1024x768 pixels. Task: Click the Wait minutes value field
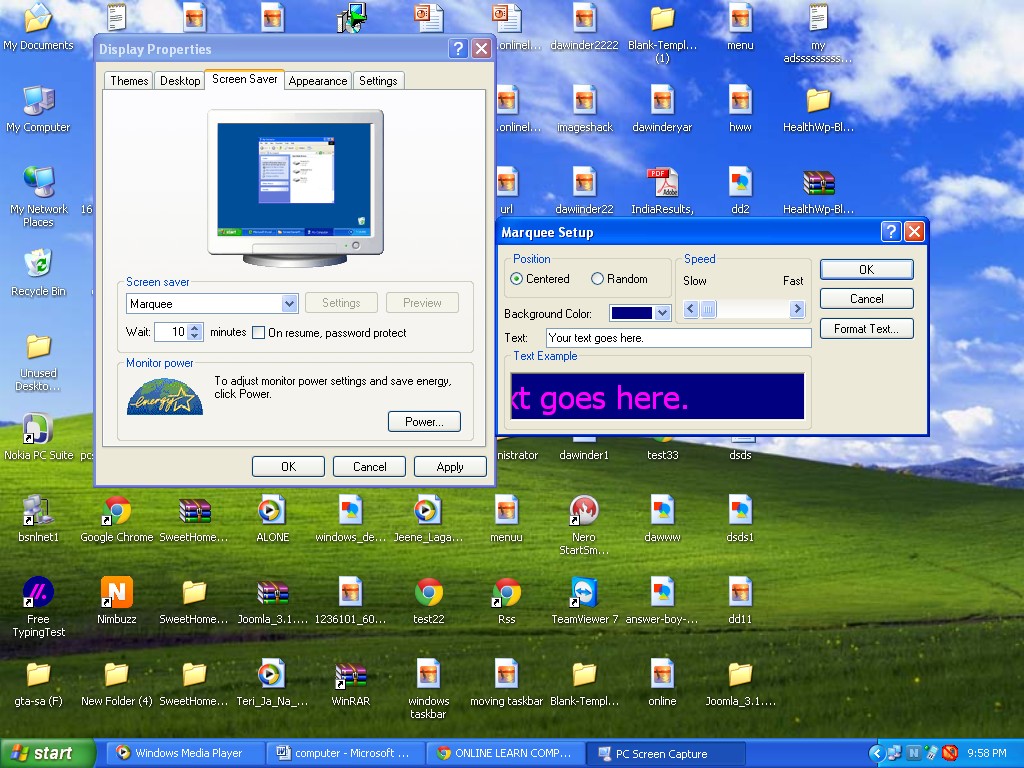(x=171, y=332)
